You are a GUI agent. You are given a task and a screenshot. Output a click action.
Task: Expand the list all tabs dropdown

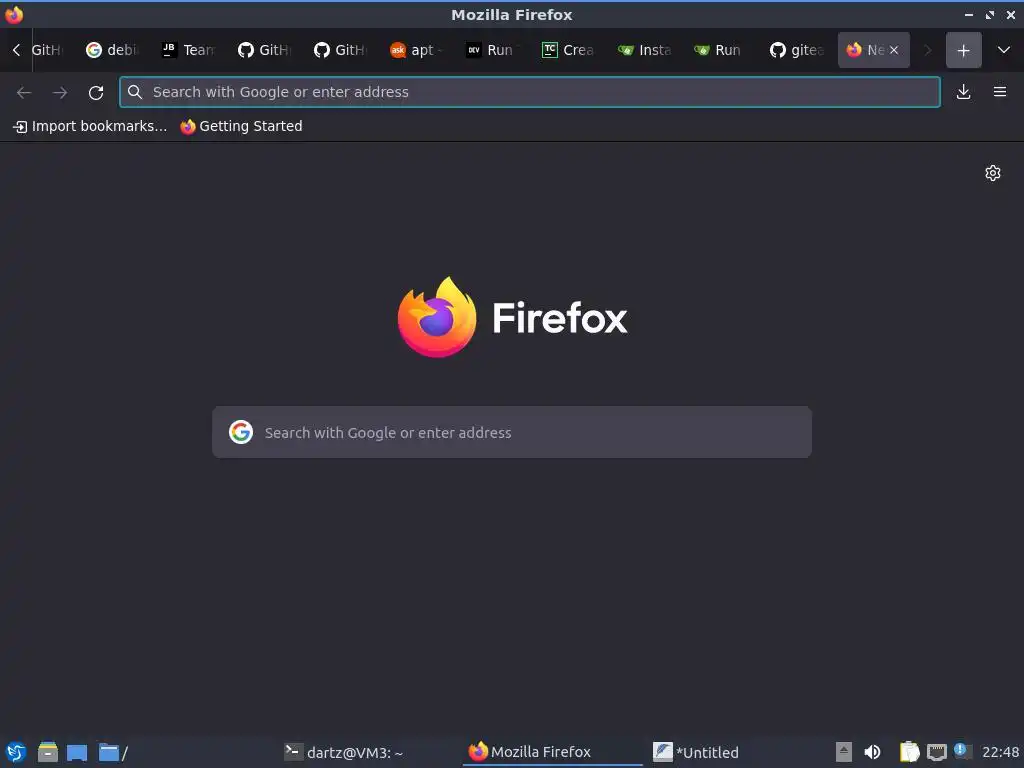1004,50
